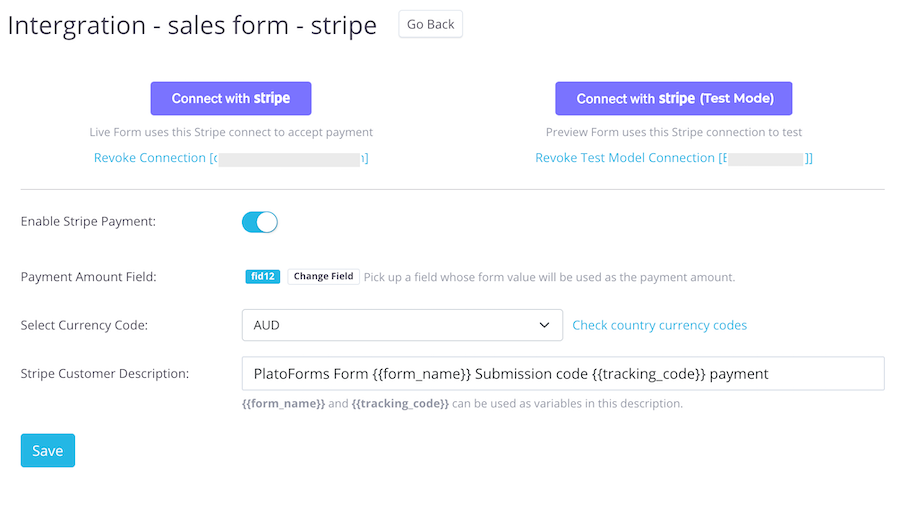Click the Stripe Customer Description input field
This screenshot has height=506, width=900.
click(x=562, y=374)
